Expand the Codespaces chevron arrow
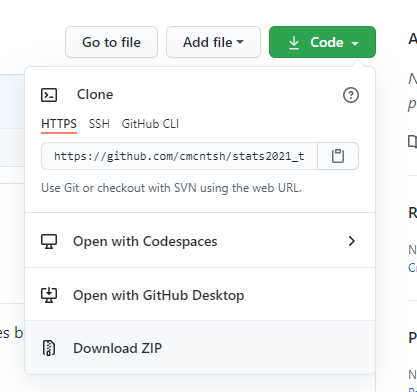The width and height of the screenshot is (417, 392). click(x=351, y=241)
